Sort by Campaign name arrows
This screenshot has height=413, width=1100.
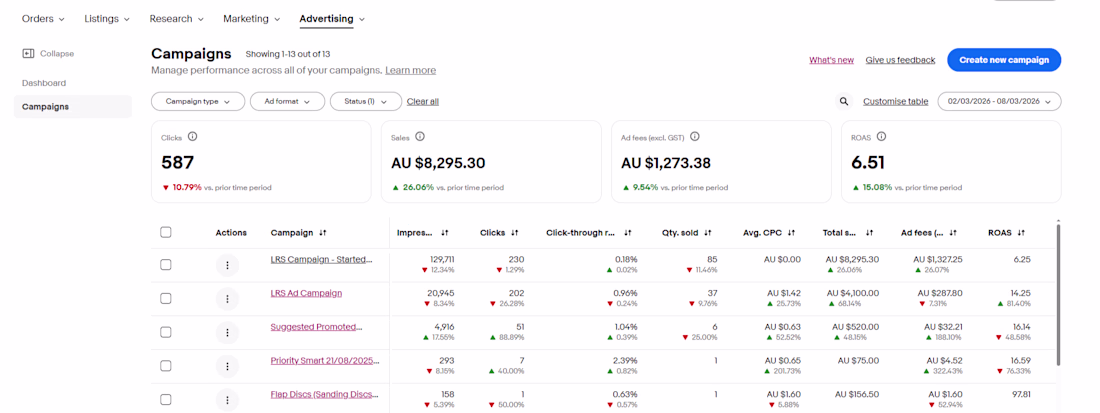pyautogui.click(x=323, y=233)
